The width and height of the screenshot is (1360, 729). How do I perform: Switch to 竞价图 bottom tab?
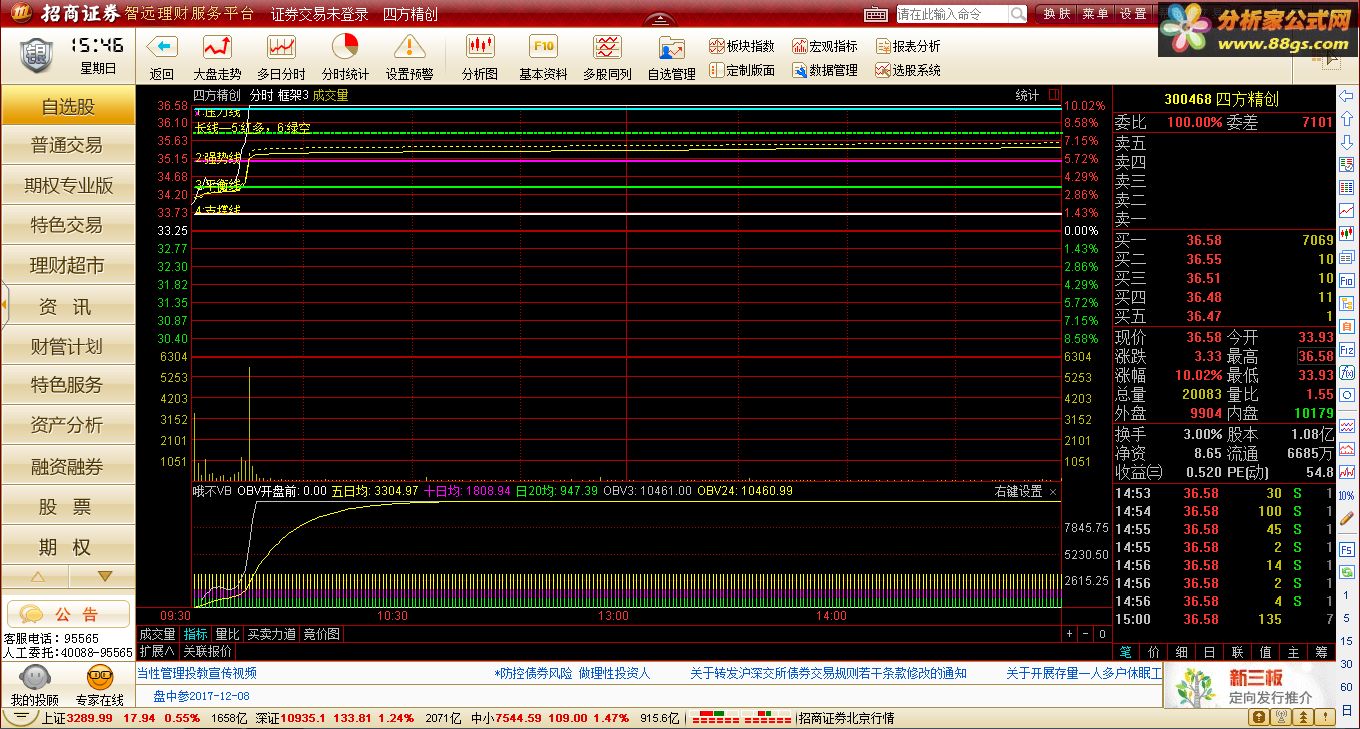[321, 634]
